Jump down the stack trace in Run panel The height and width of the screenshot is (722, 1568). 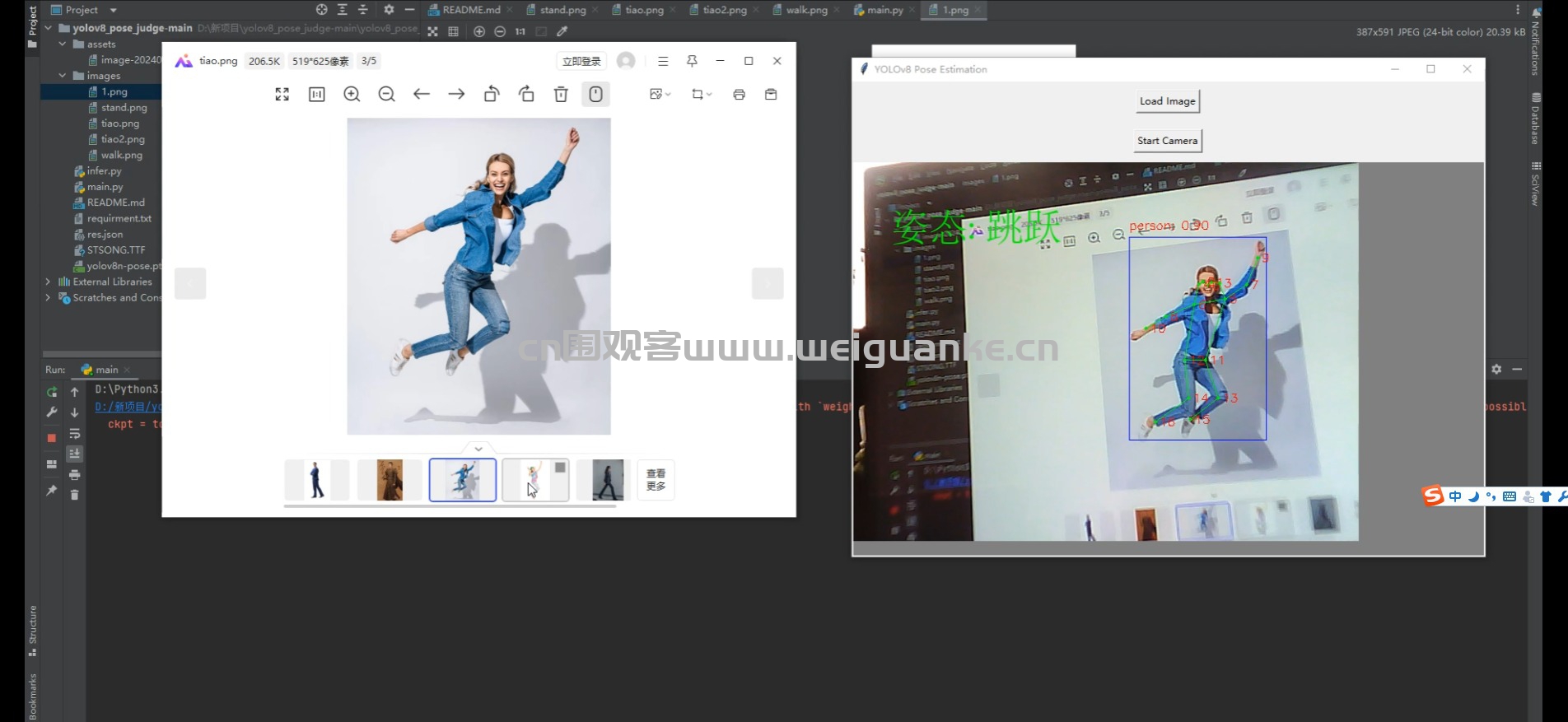click(x=74, y=412)
